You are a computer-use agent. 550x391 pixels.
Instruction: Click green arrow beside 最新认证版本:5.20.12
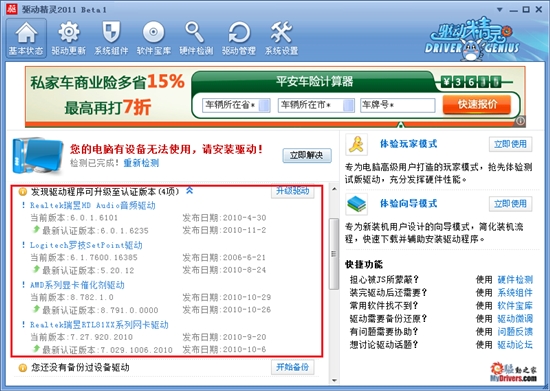(x=36, y=269)
